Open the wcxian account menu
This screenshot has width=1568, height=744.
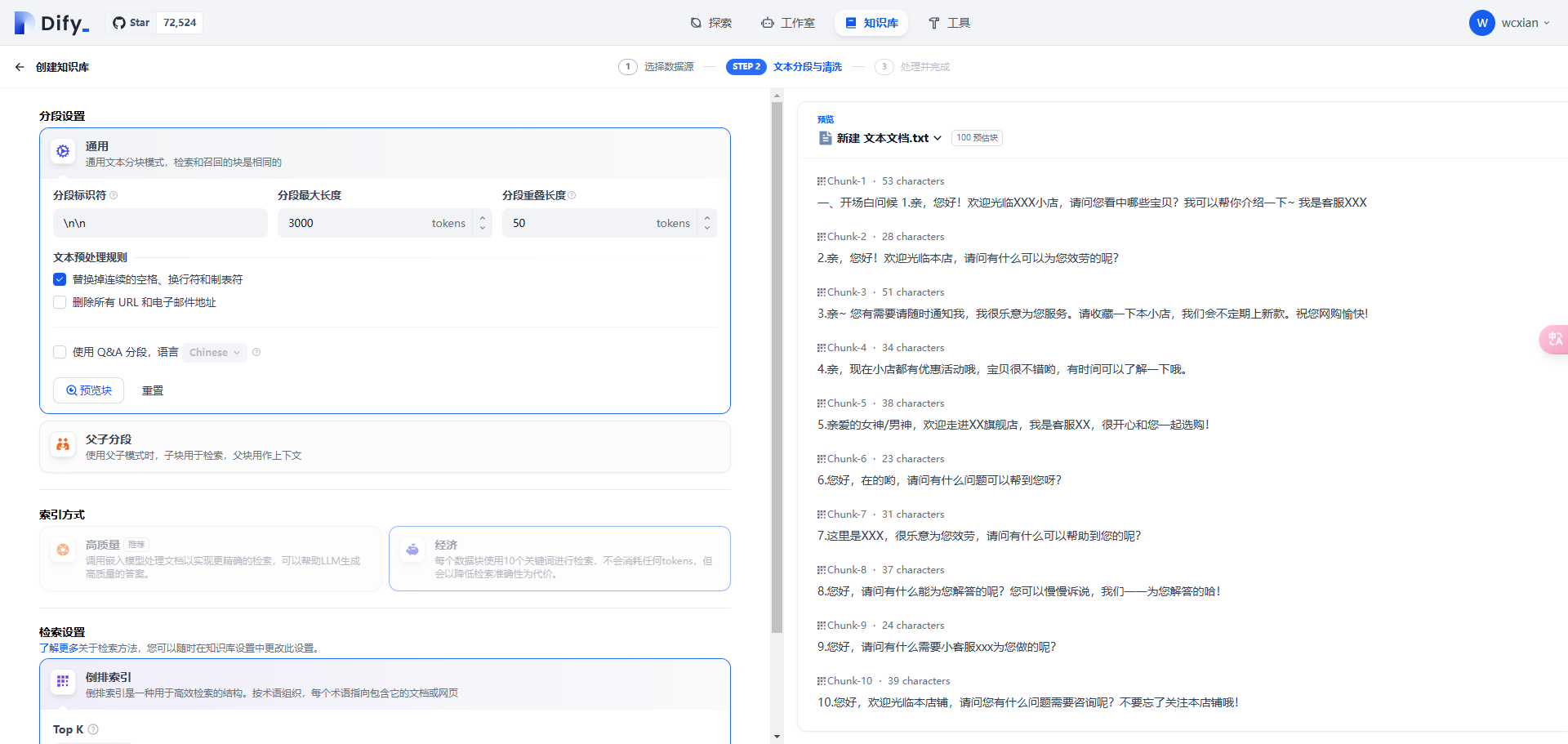1510,23
